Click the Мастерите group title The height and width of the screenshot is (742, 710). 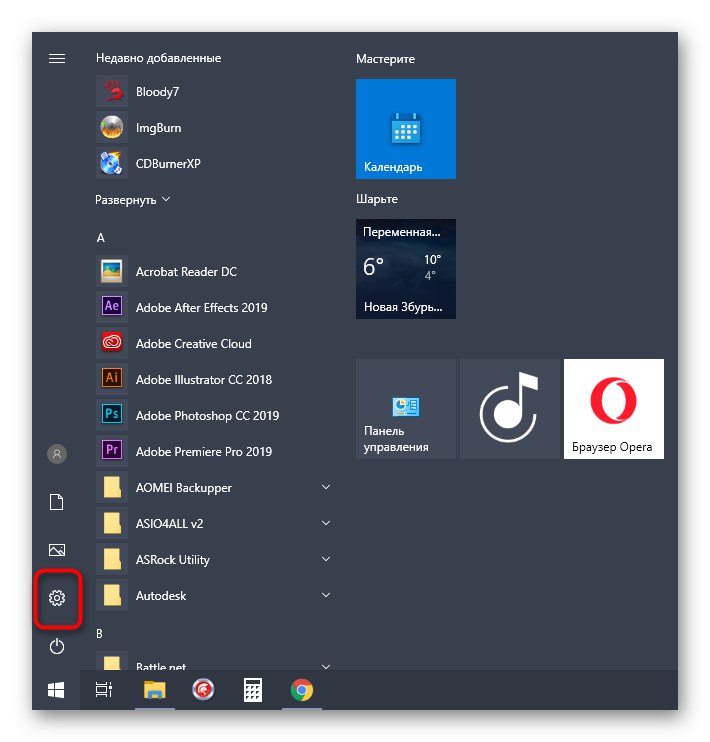point(385,59)
